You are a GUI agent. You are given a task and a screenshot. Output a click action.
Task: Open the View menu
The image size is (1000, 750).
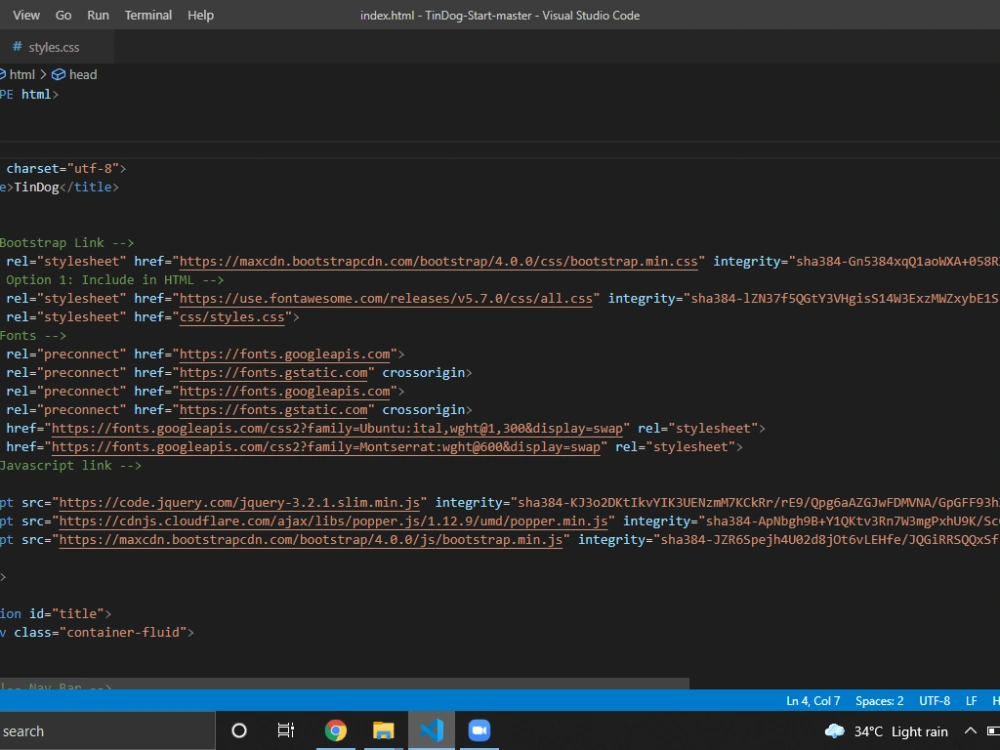[x=26, y=15]
